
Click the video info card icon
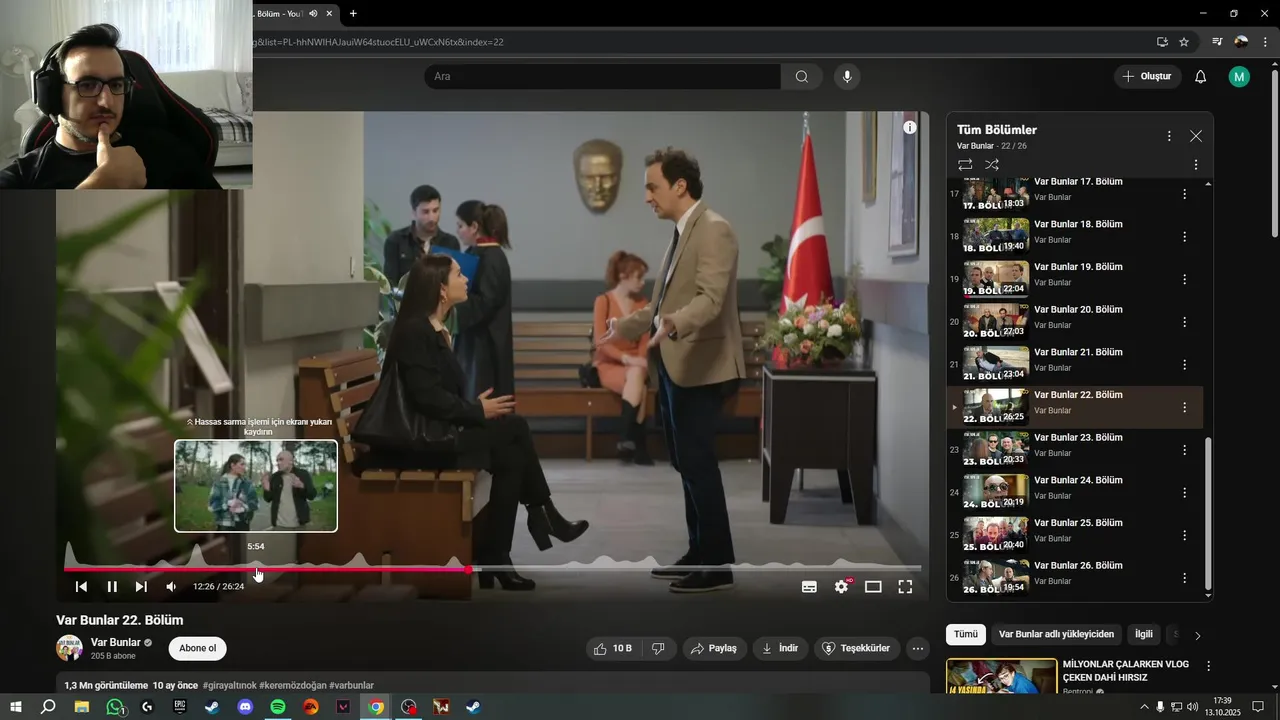(910, 128)
